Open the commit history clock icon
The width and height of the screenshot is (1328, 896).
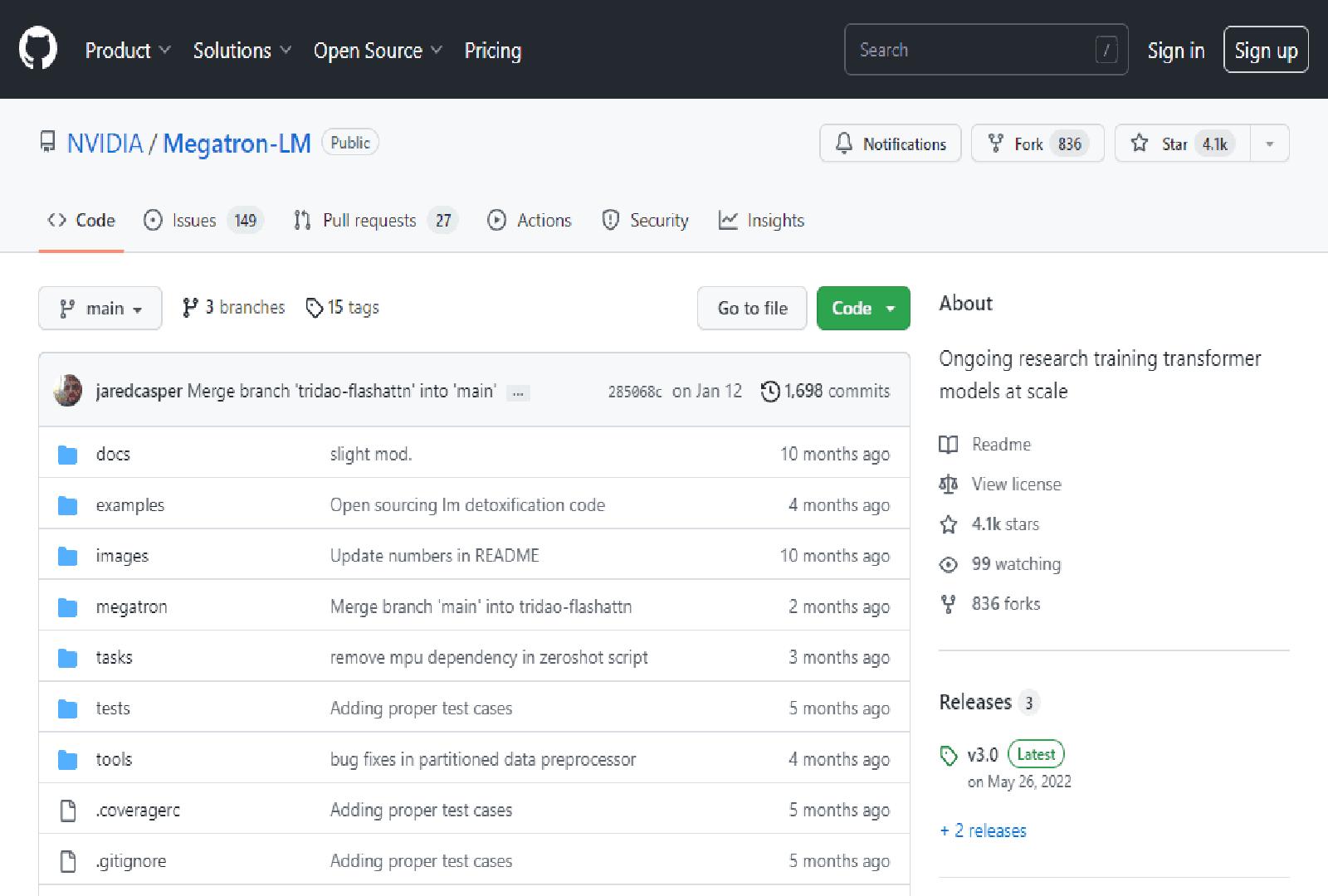point(770,391)
